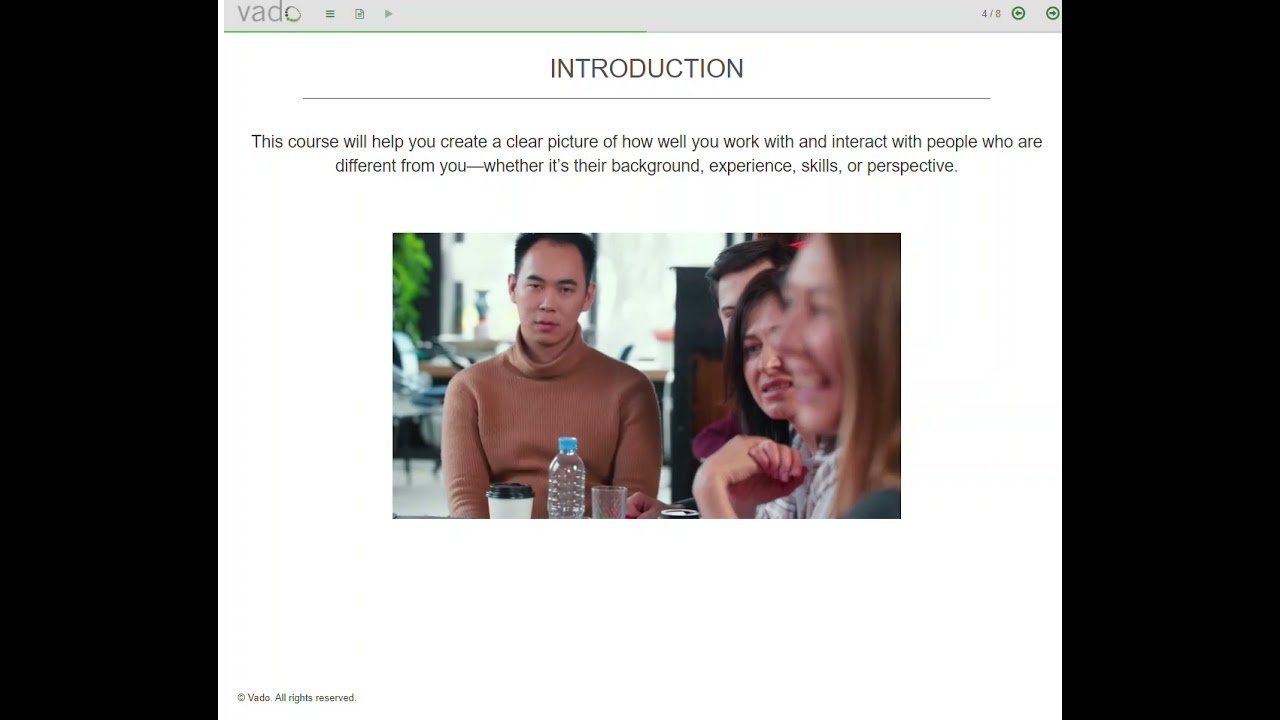1280x720 pixels.
Task: Click the course description paragraph
Action: coord(646,154)
